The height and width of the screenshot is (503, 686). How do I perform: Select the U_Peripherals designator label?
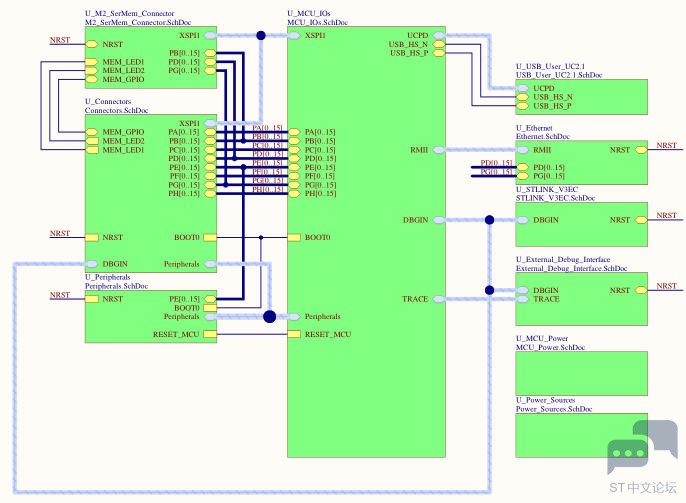tap(108, 277)
